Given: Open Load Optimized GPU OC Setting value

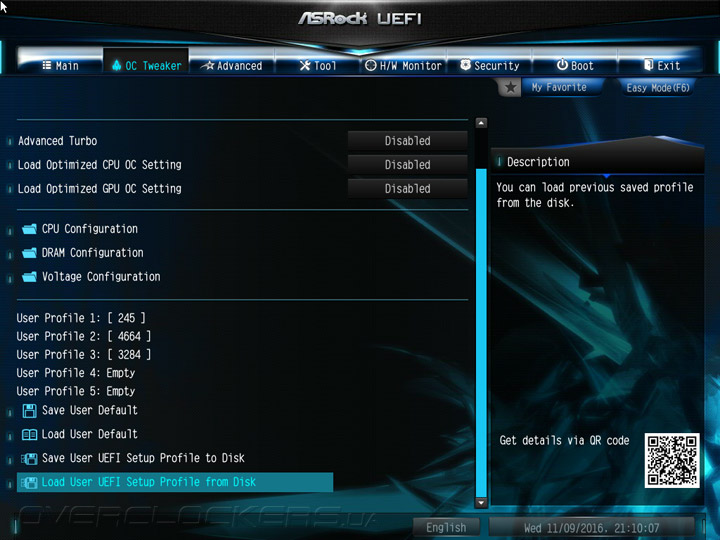Looking at the screenshot, I should (407, 188).
